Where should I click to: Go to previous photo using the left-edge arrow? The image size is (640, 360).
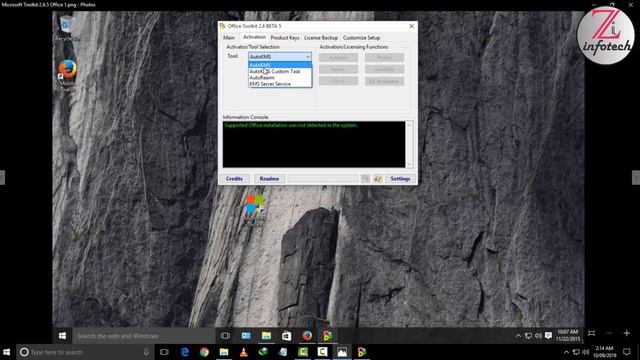2,178
